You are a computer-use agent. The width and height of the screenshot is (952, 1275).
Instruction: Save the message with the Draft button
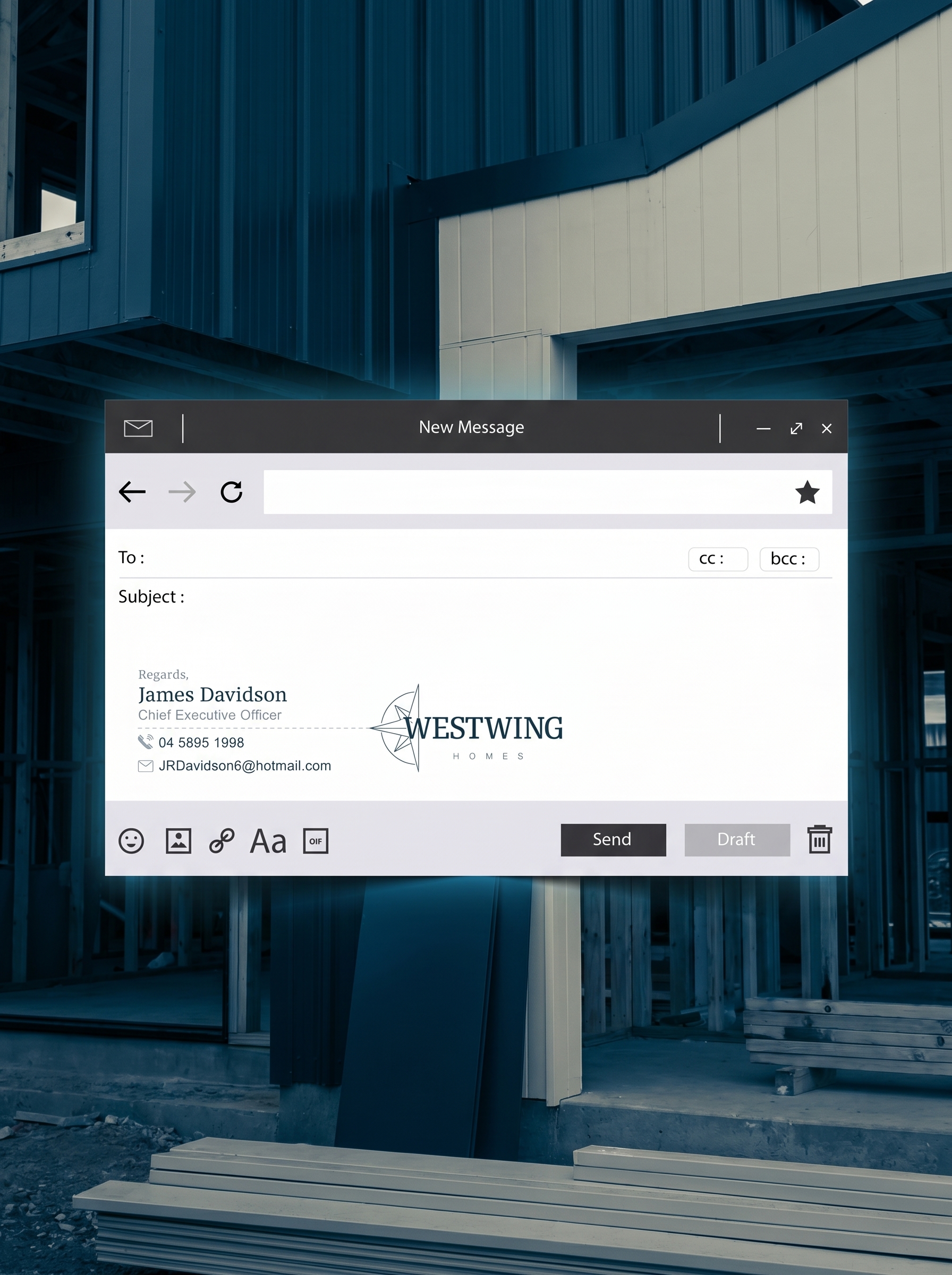click(737, 840)
